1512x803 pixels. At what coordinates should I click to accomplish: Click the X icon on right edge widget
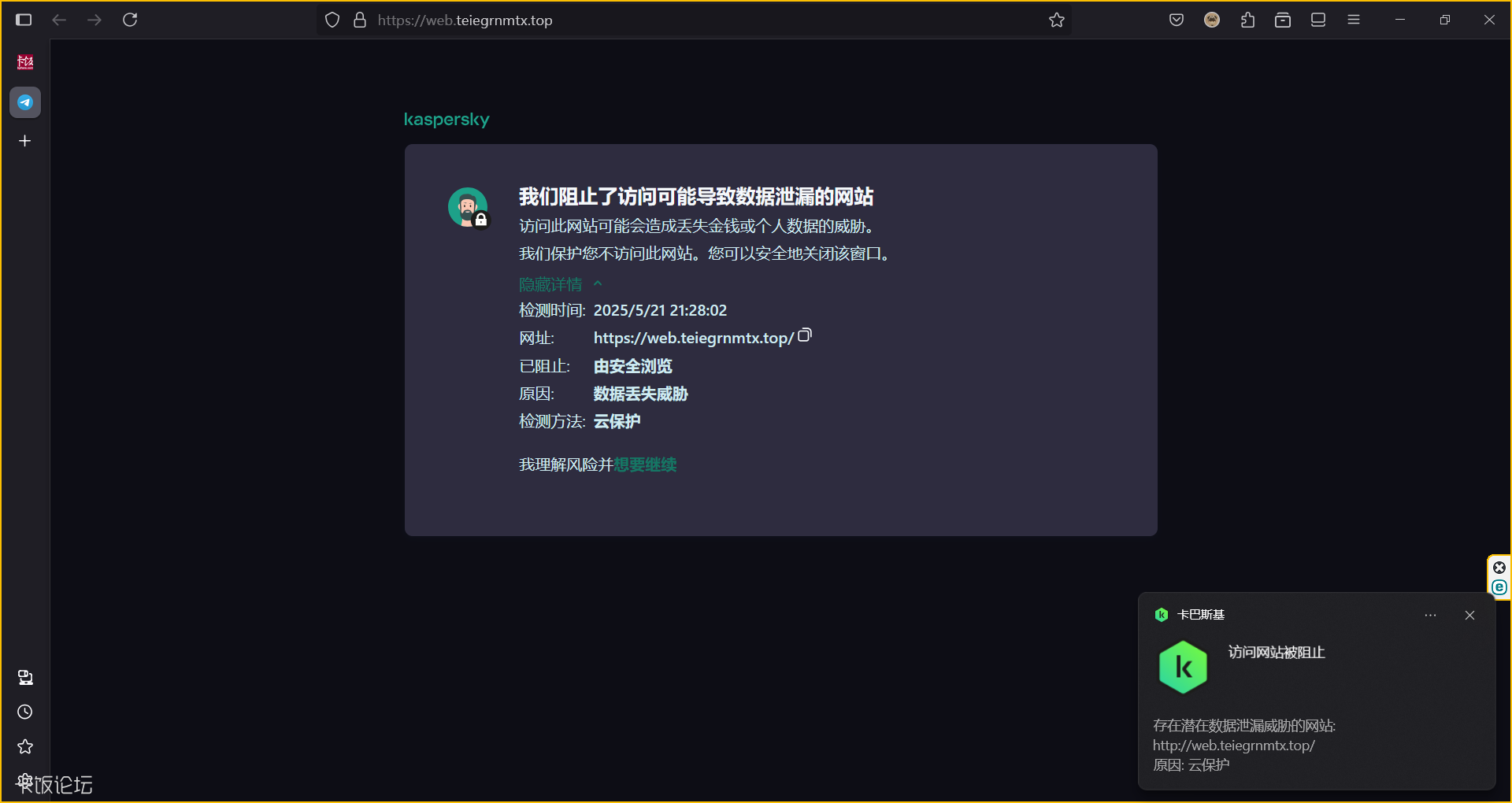tap(1499, 568)
